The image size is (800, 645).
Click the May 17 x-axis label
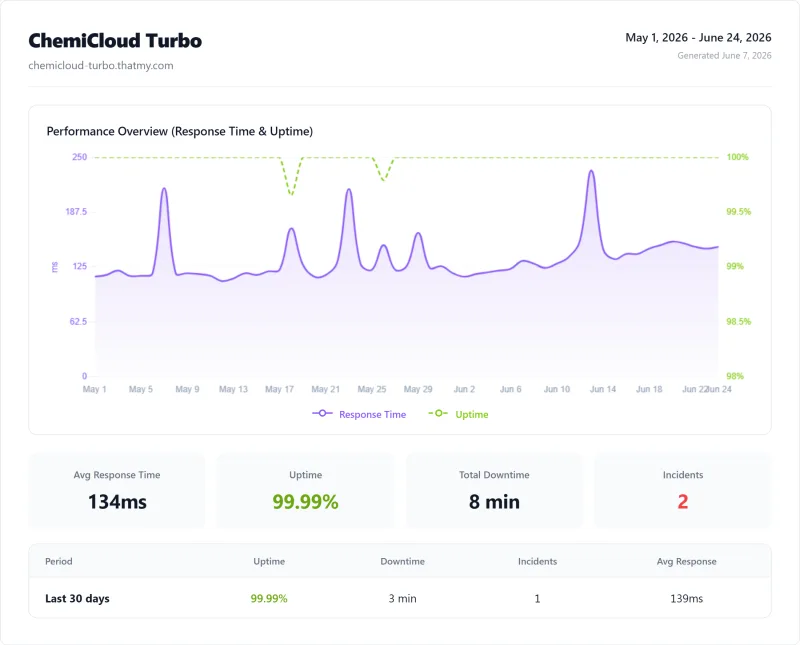[x=279, y=389]
